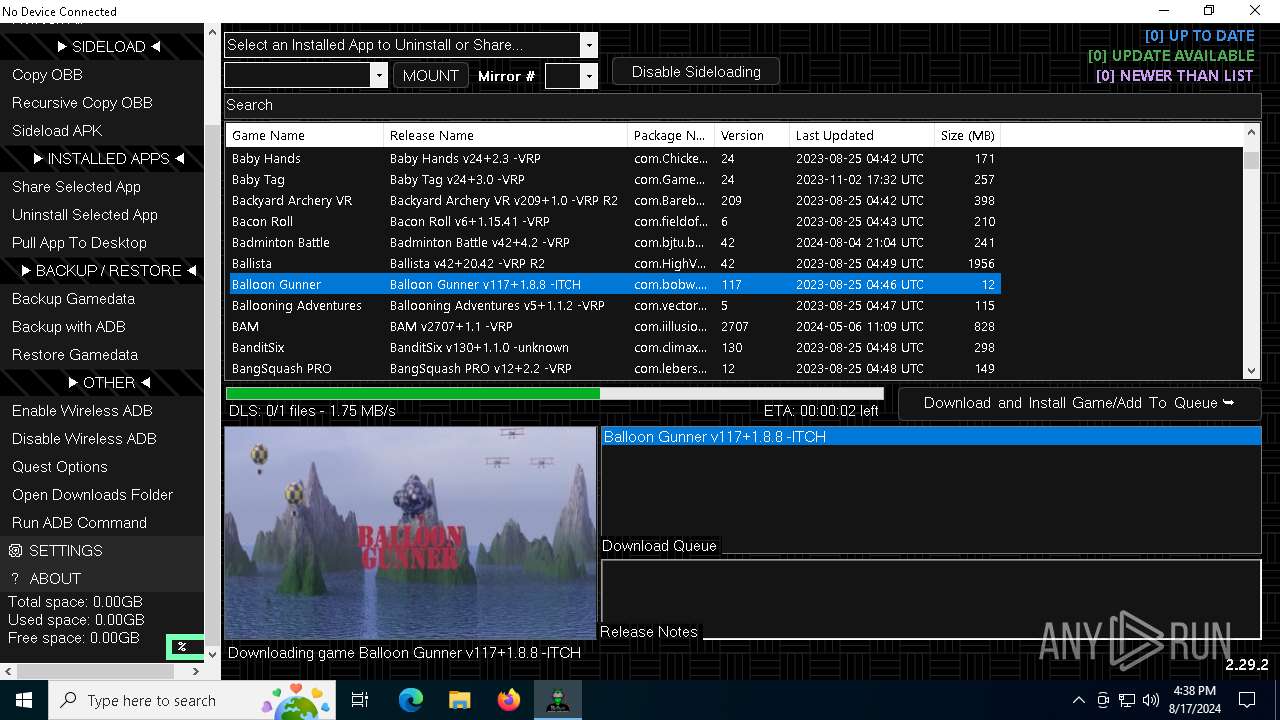
Task: Open the Mirror # dropdown
Action: [x=589, y=75]
